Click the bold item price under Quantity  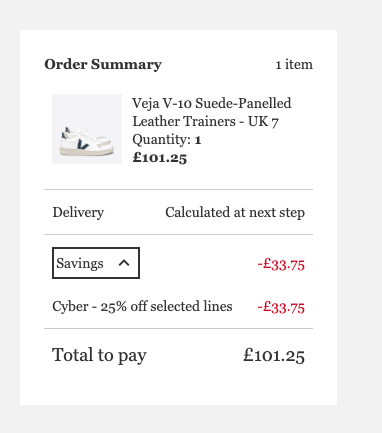[x=160, y=158]
